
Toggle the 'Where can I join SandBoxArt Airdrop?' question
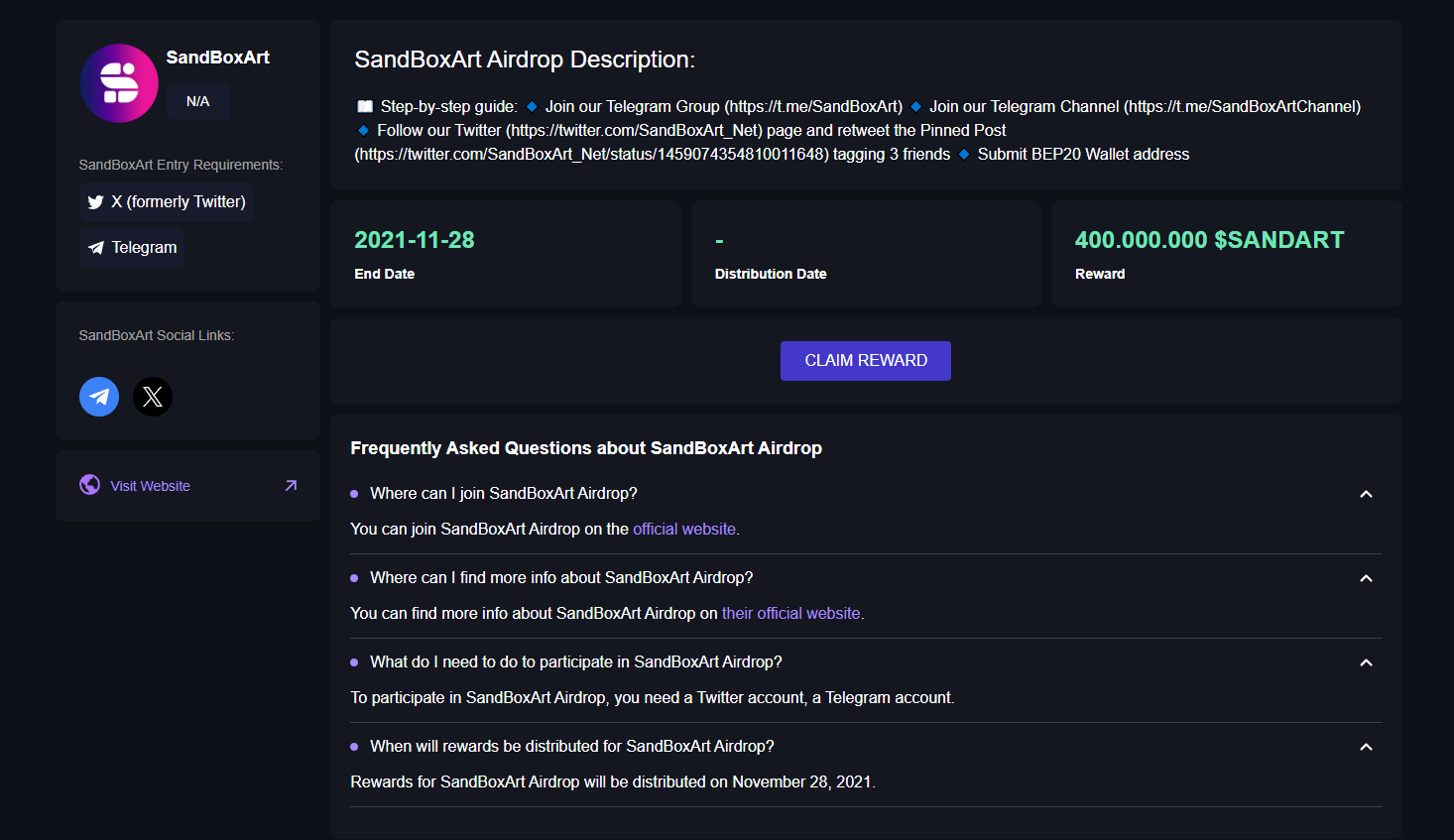tap(503, 494)
